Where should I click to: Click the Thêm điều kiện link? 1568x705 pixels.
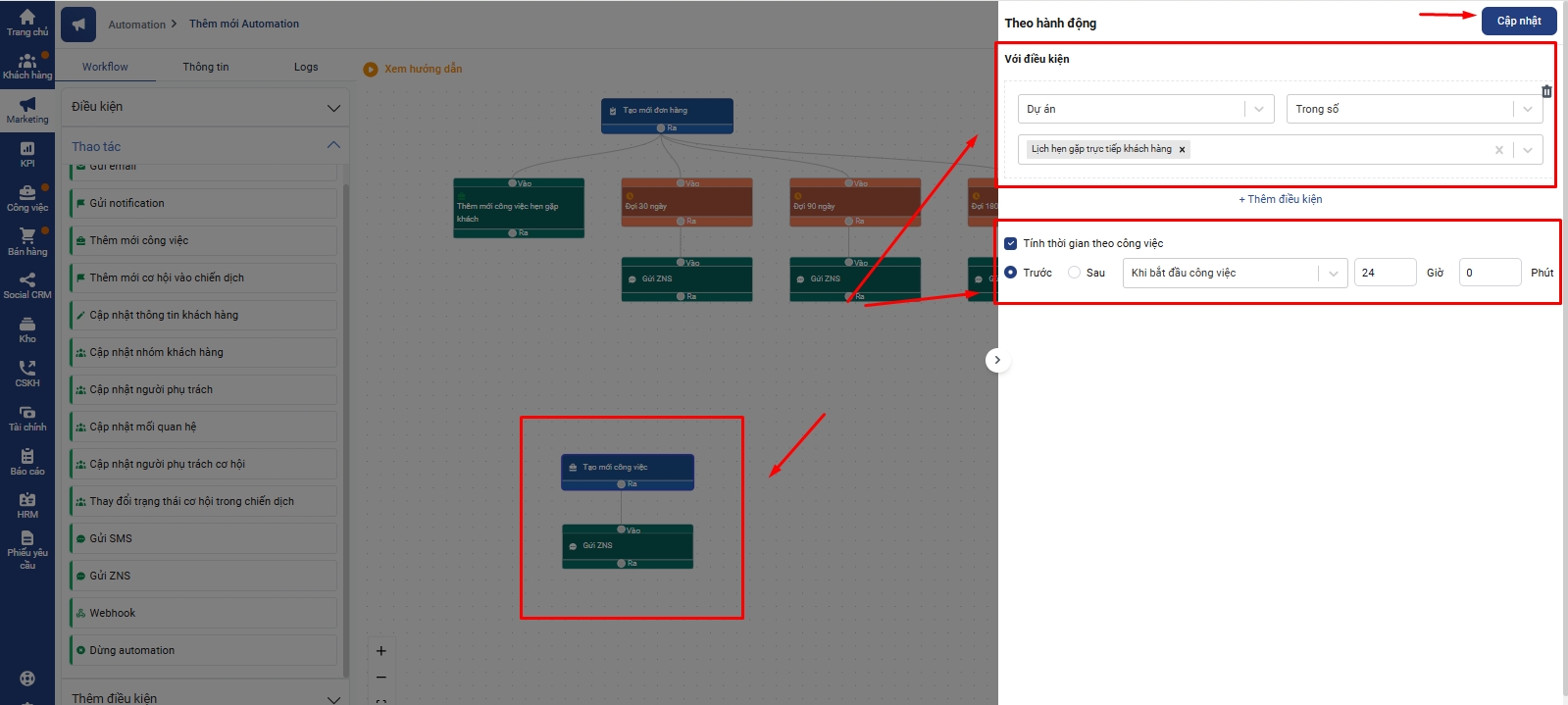point(1280,199)
